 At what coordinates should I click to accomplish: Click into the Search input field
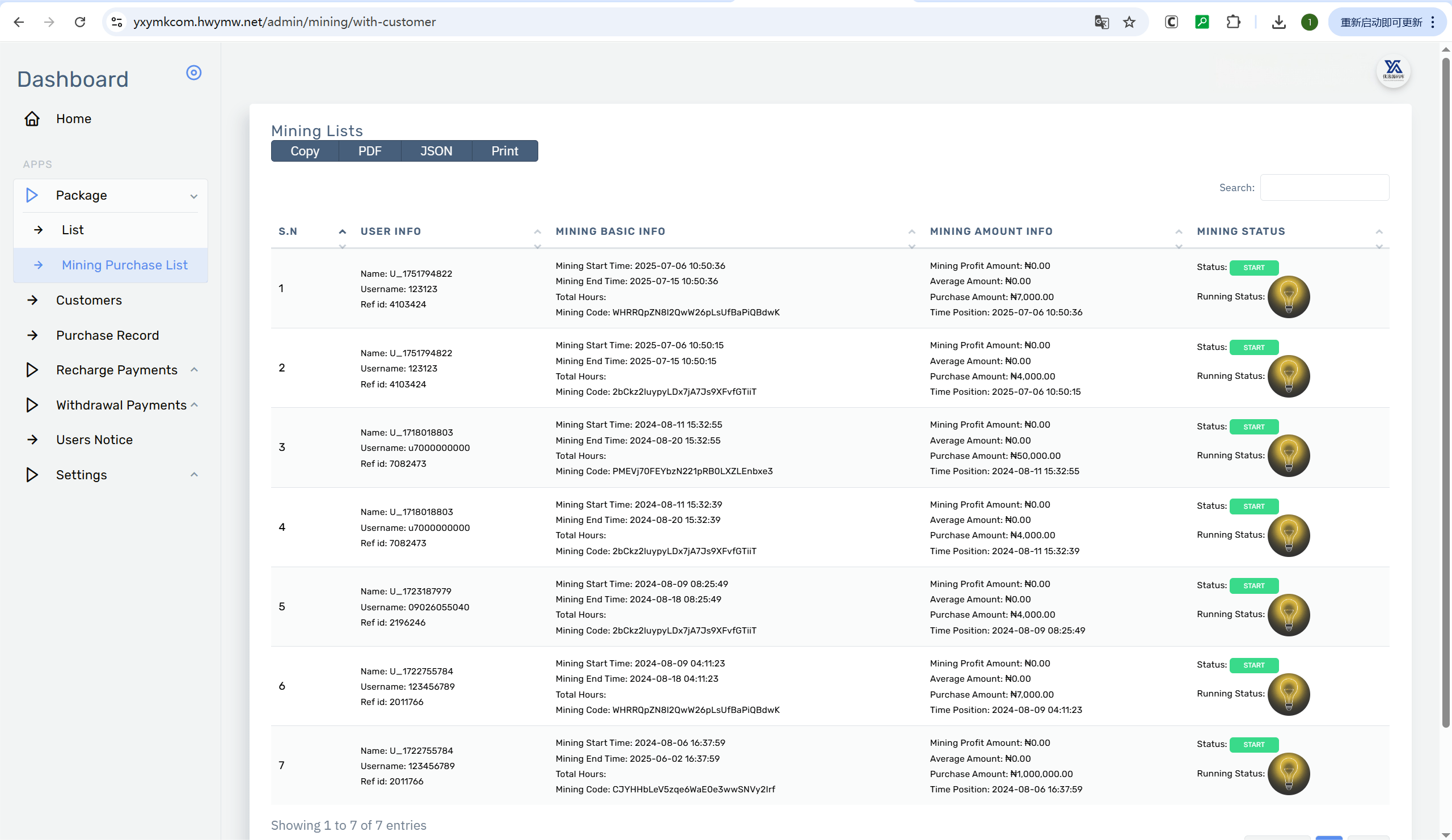coord(1324,188)
